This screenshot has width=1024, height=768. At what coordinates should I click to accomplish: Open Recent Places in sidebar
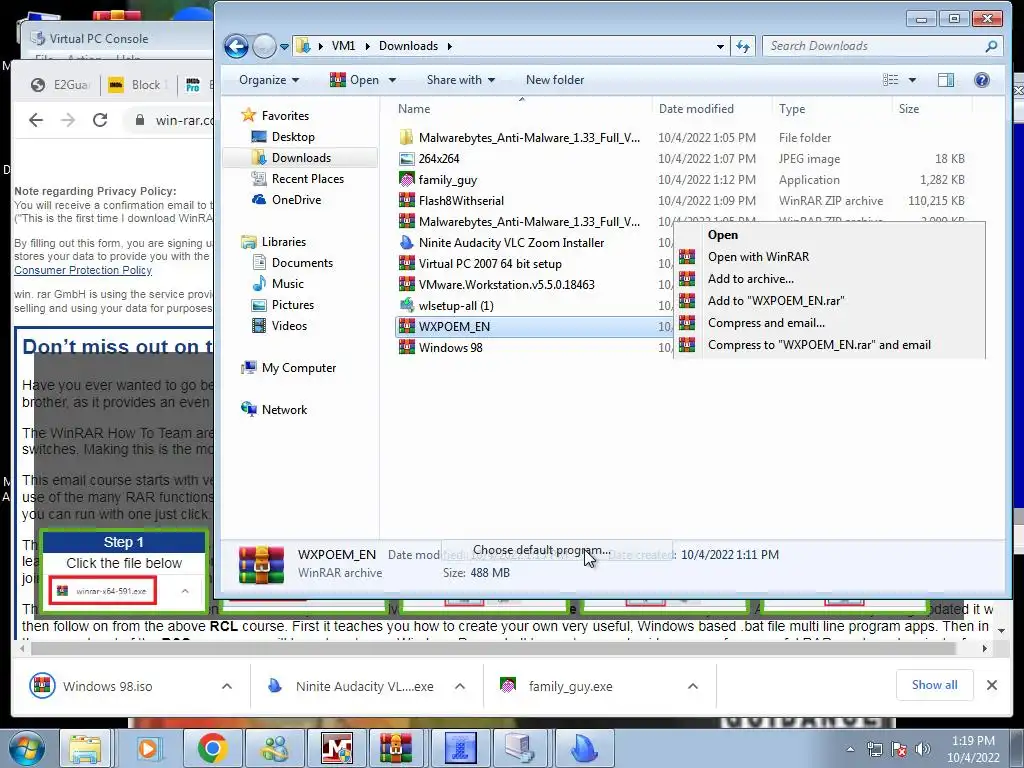308,178
